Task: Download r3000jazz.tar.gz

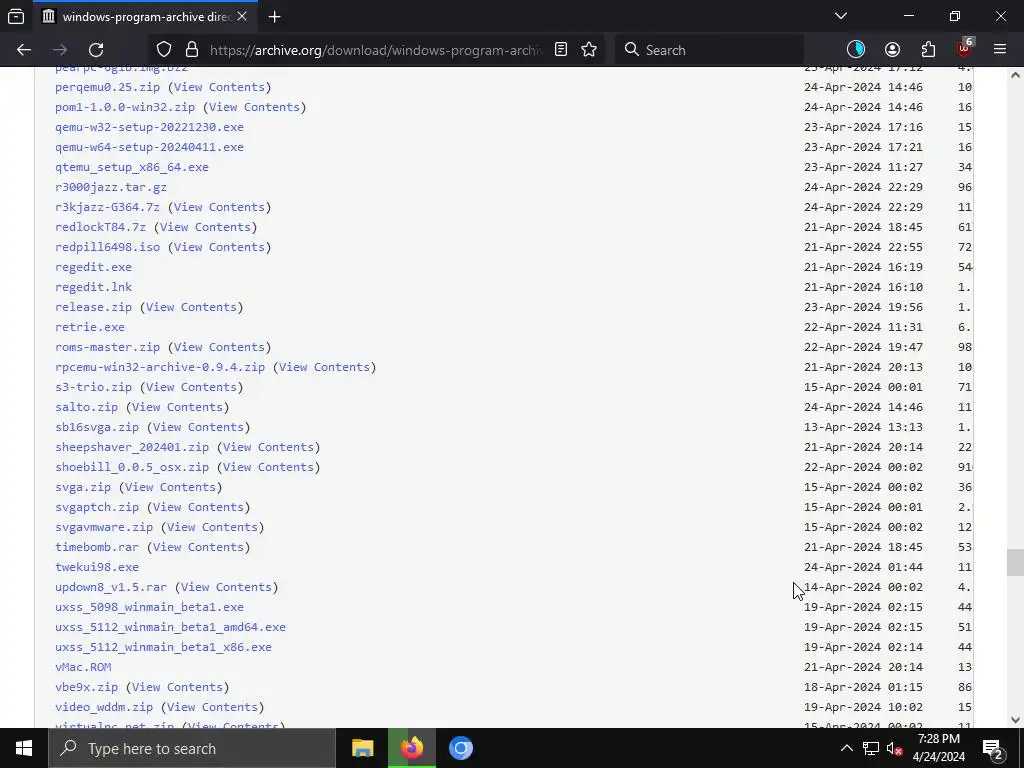Action: pos(111,187)
